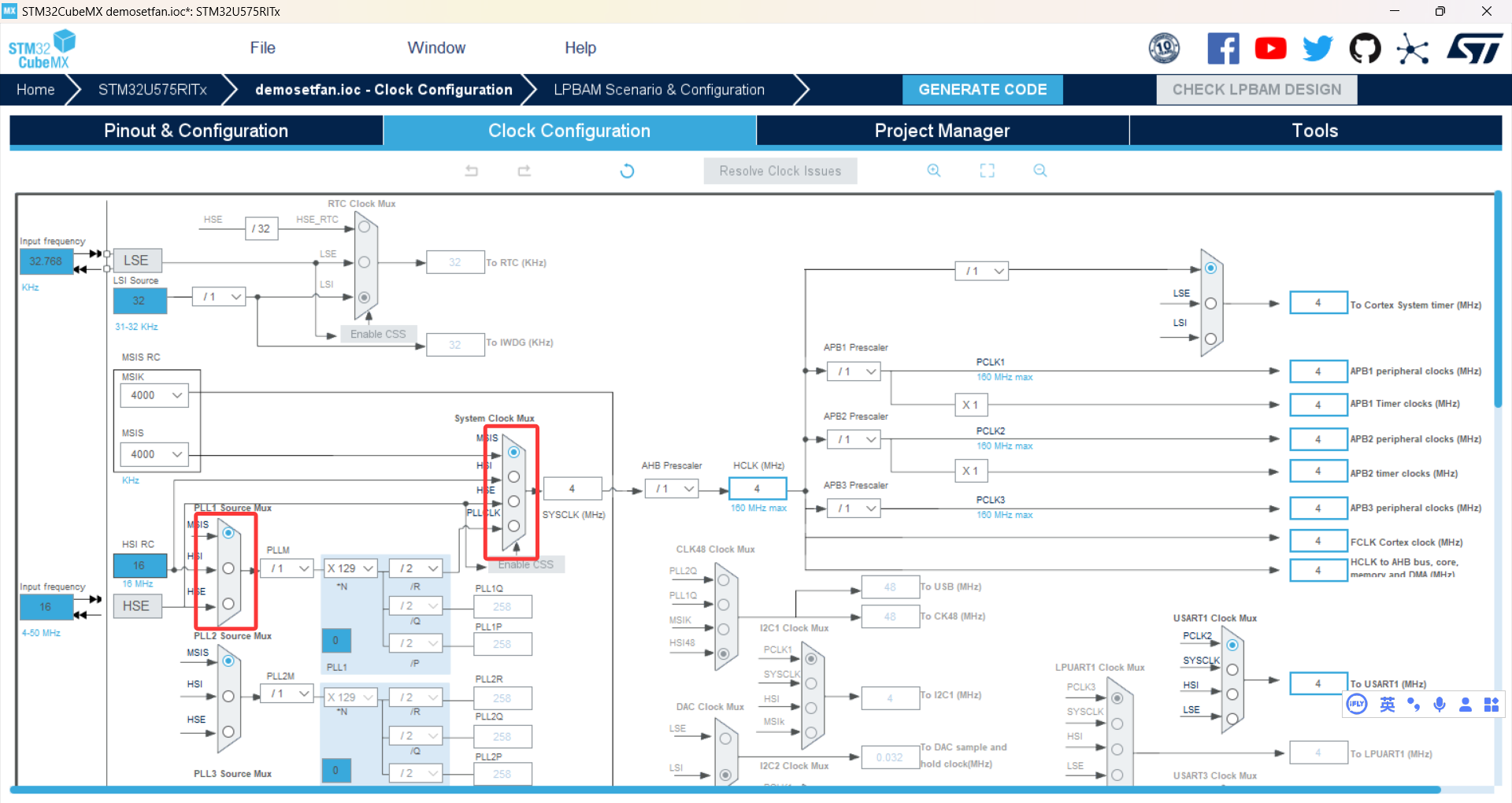Click the horizontal scrollbar of clock diagram
Image resolution: width=1512 pixels, height=803 pixels.
coord(724,790)
